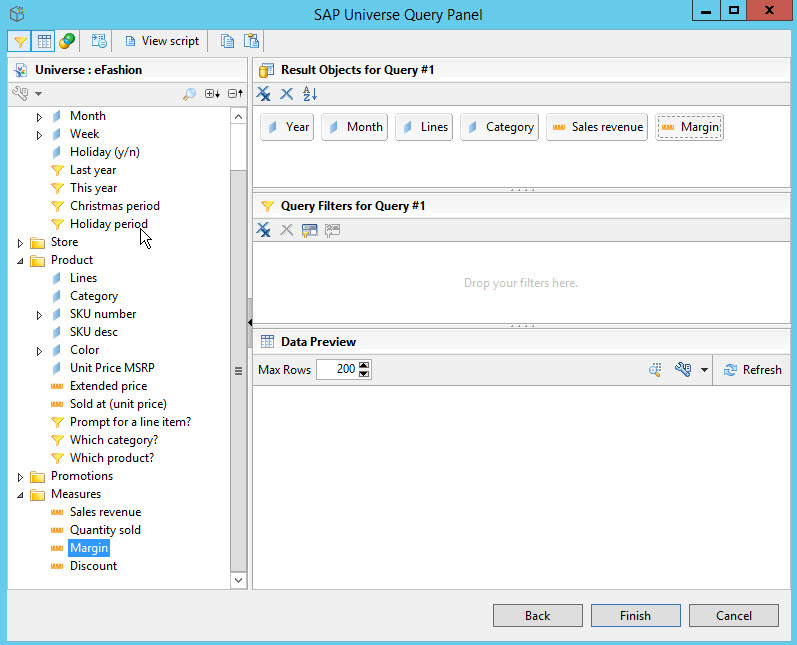Click the Finish button

635,616
